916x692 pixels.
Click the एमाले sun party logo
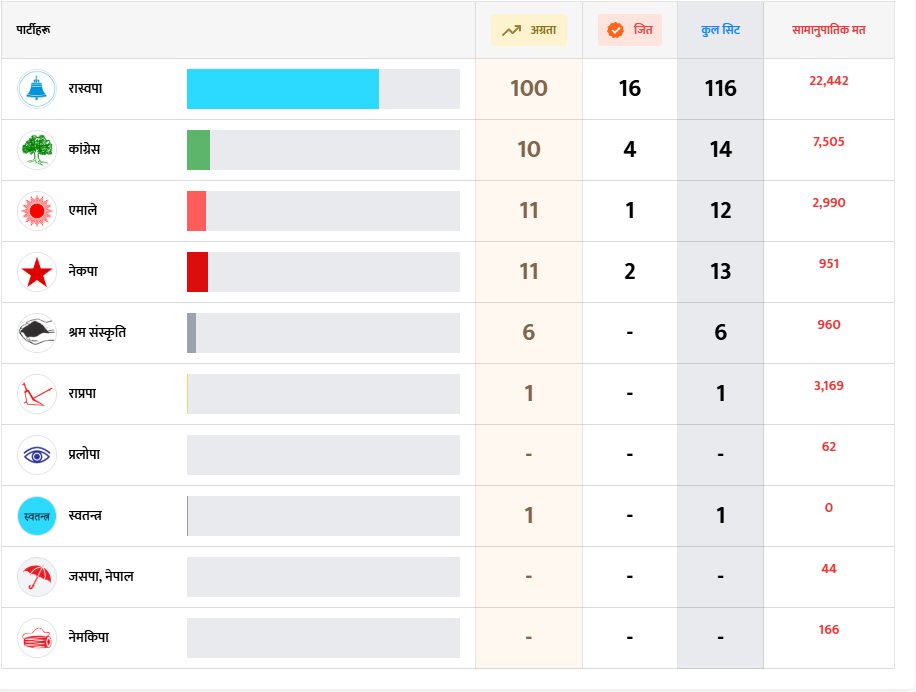coord(37,211)
